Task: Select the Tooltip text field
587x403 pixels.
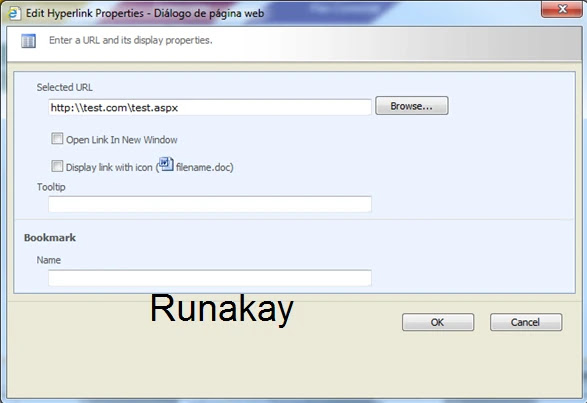Action: [x=210, y=204]
